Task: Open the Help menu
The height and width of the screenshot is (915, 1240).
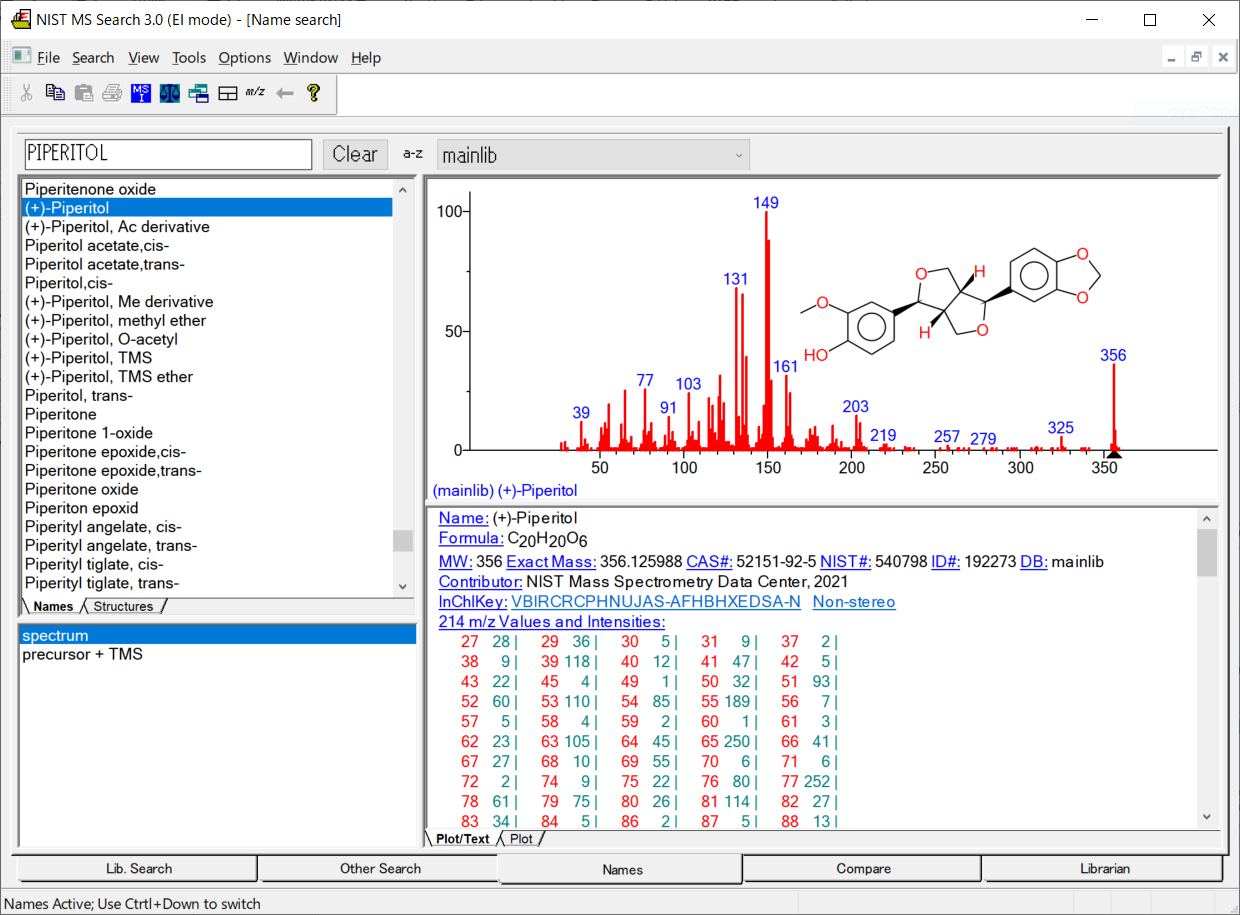Action: point(366,58)
